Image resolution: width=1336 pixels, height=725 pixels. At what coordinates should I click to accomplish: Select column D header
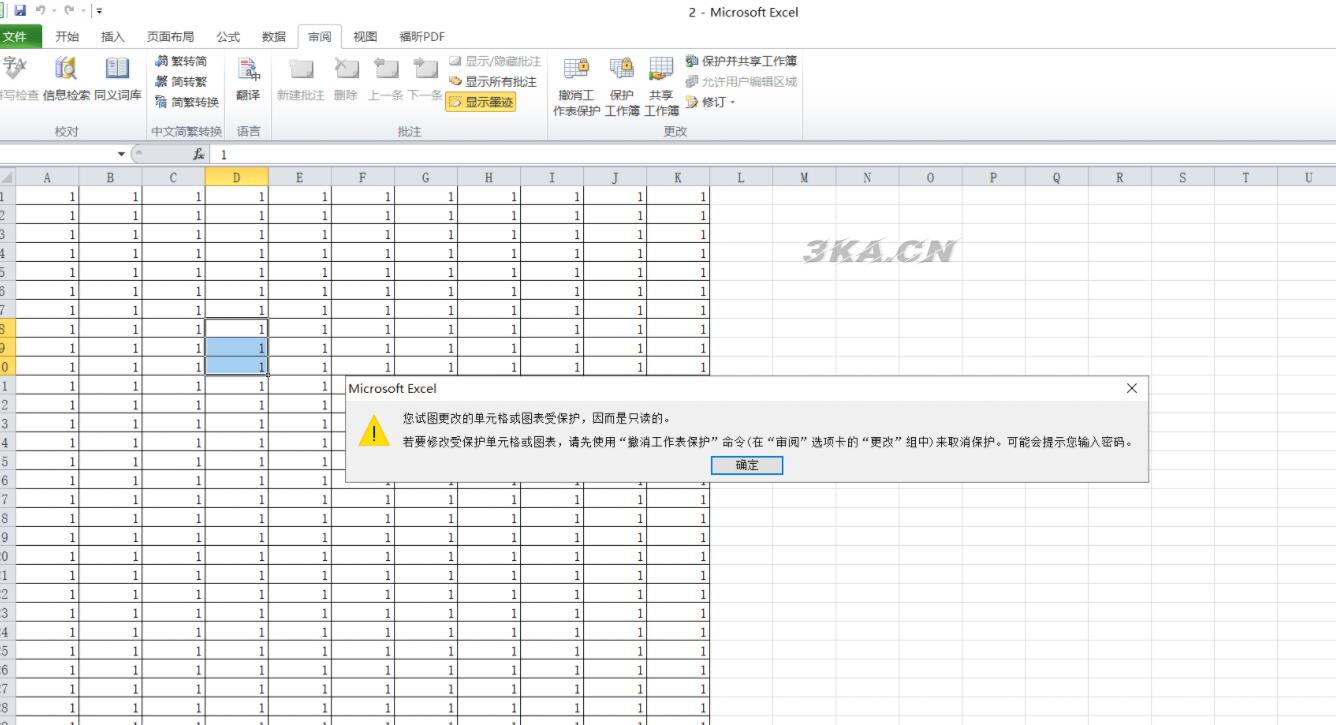click(236, 178)
